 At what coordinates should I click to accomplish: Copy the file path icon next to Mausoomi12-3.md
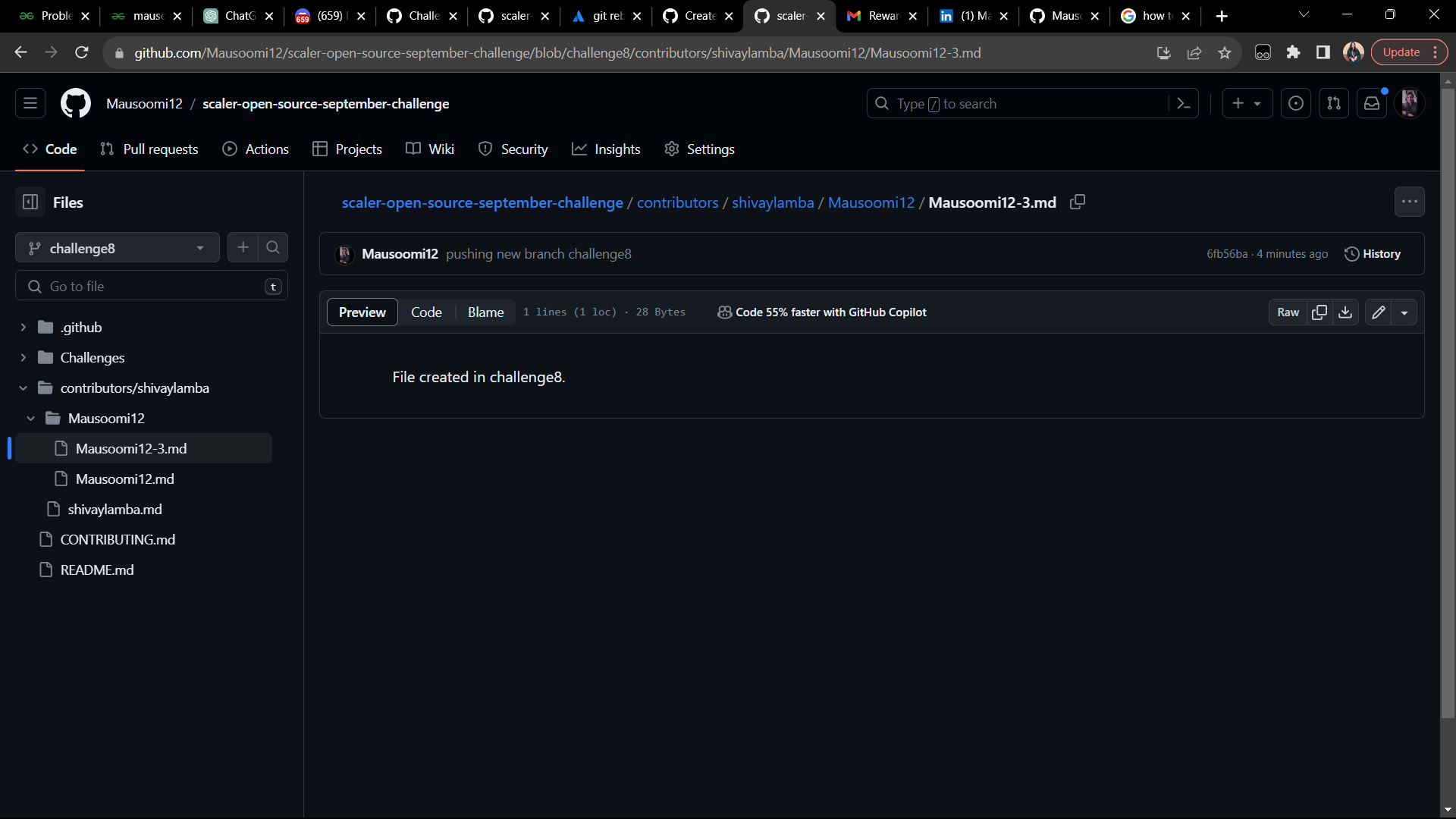(1077, 202)
